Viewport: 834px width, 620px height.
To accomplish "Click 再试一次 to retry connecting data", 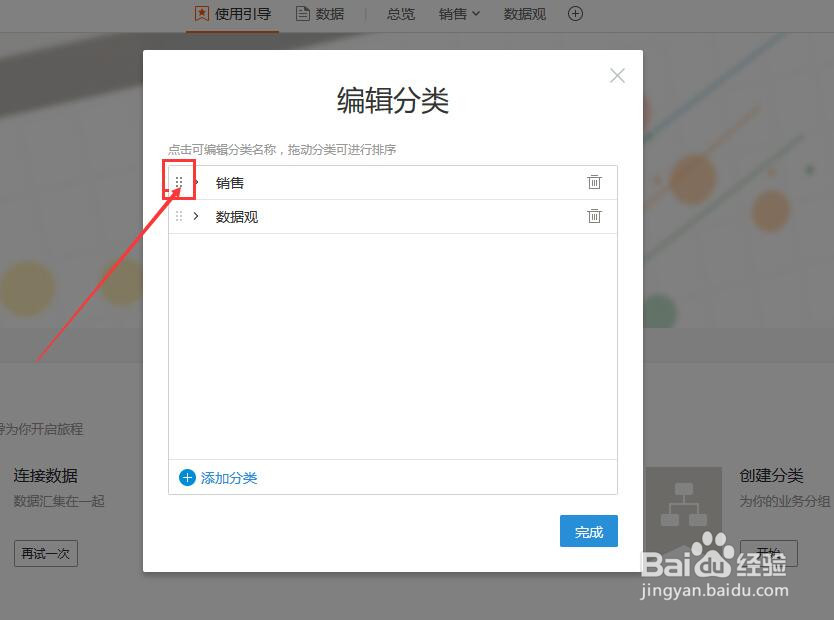I will point(45,552).
